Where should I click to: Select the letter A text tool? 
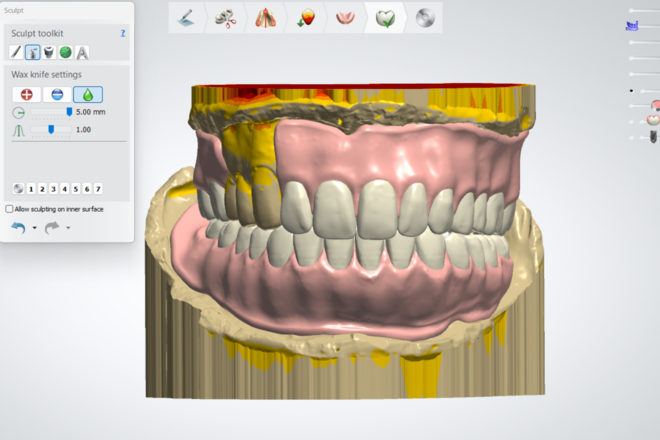[x=82, y=52]
